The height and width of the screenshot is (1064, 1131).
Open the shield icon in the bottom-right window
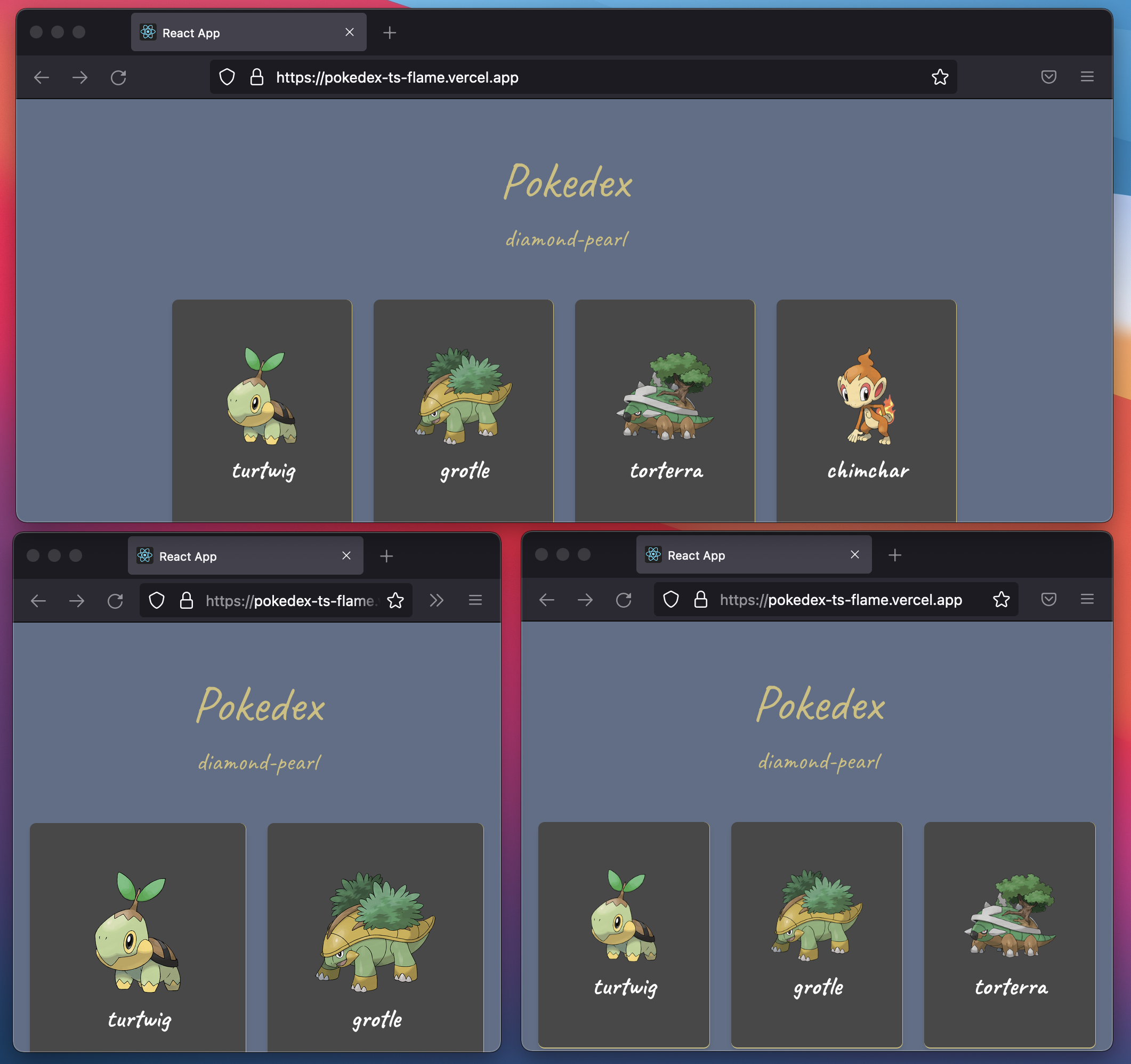tap(670, 600)
